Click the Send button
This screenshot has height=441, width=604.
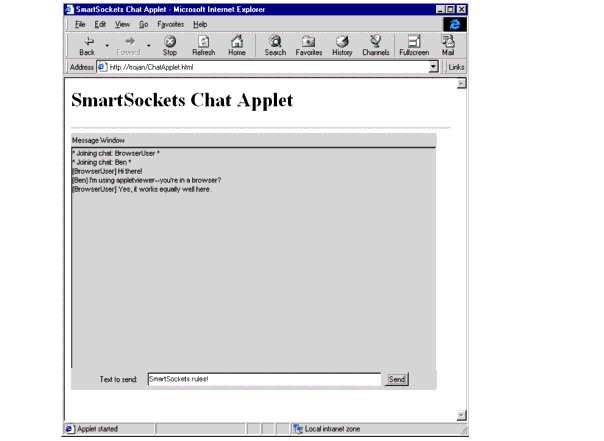pos(397,379)
